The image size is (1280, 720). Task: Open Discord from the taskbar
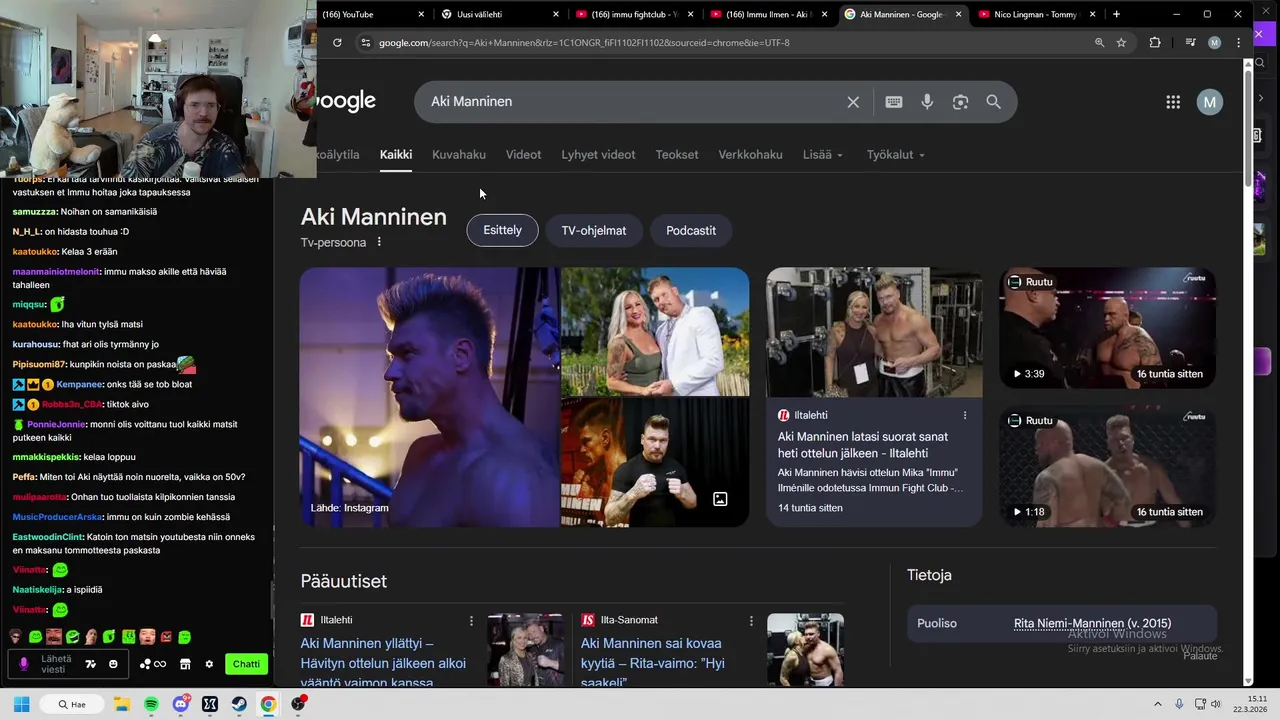tap(181, 704)
